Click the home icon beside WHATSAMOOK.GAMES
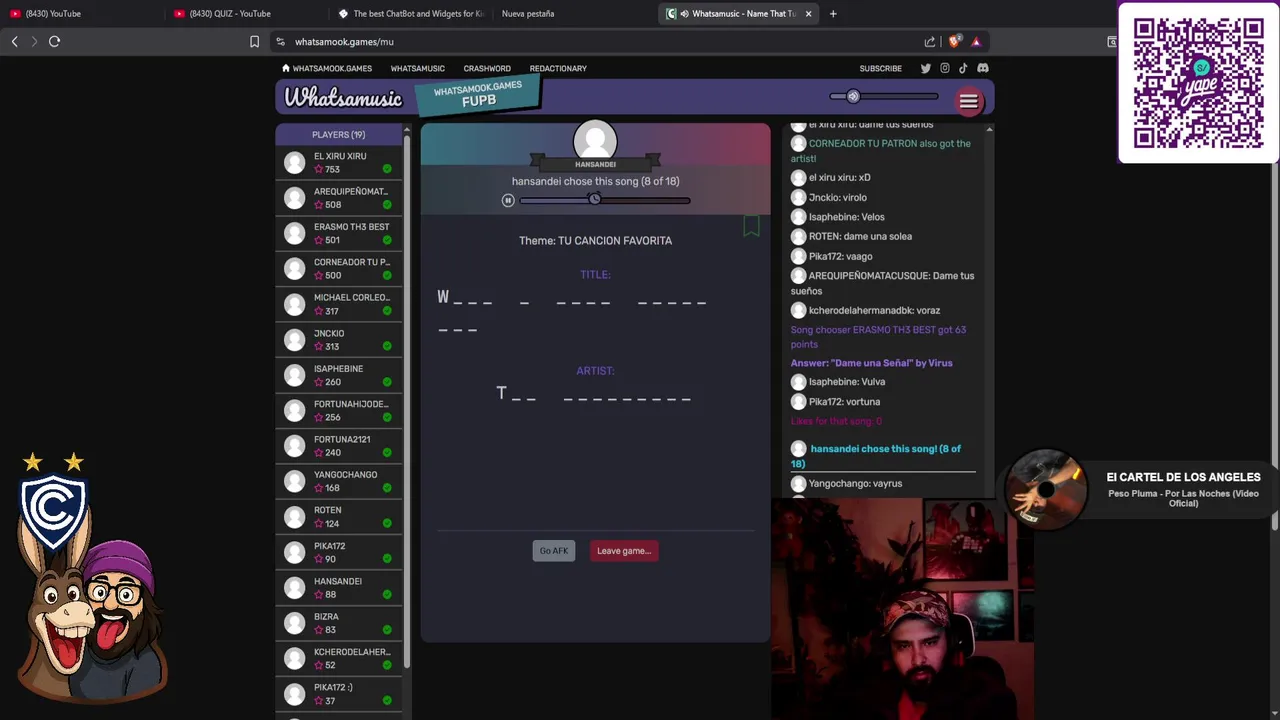The width and height of the screenshot is (1280, 720). [x=286, y=69]
